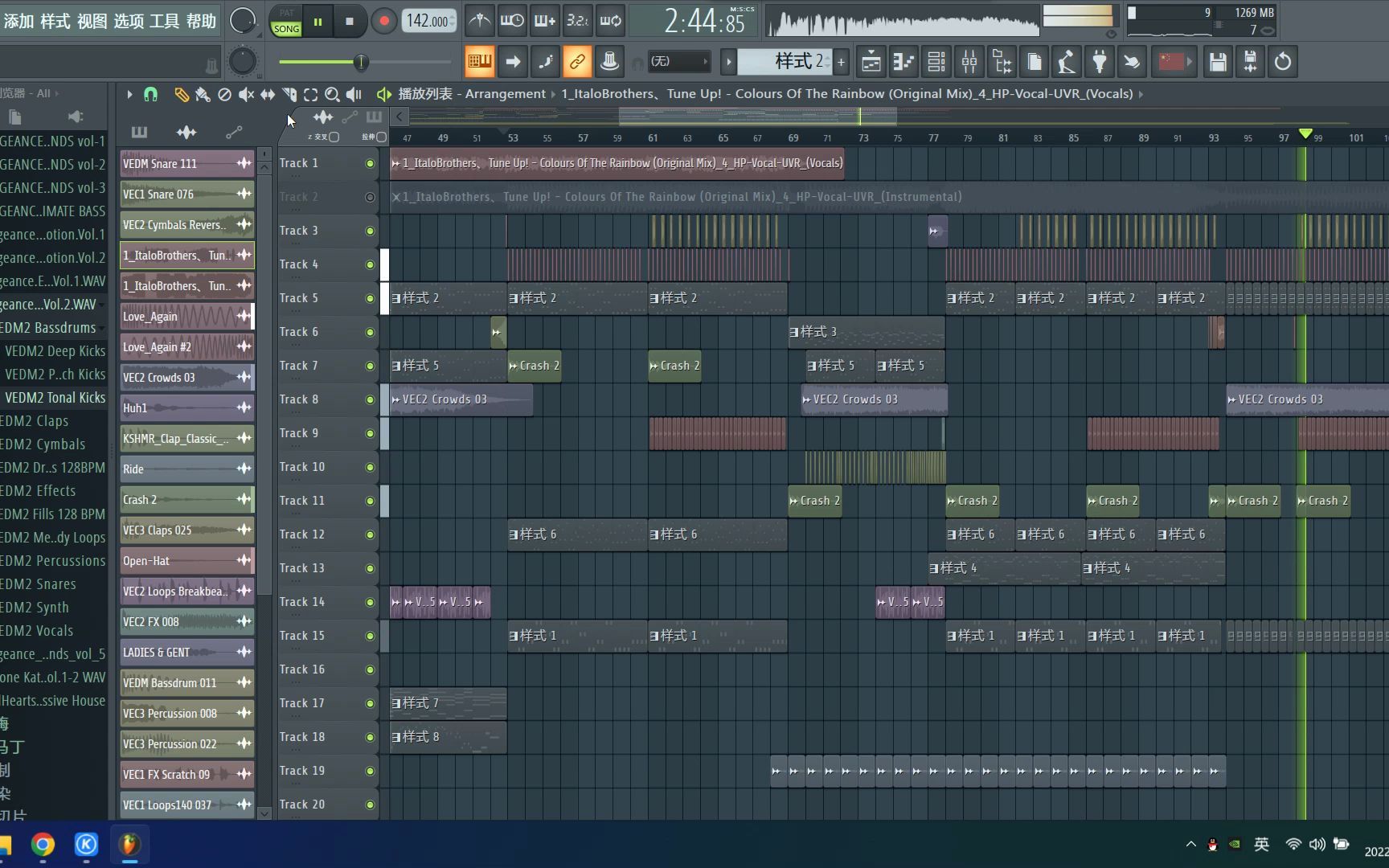Toggle wait for input before recording
This screenshot has width=1389, height=868.
tap(512, 21)
